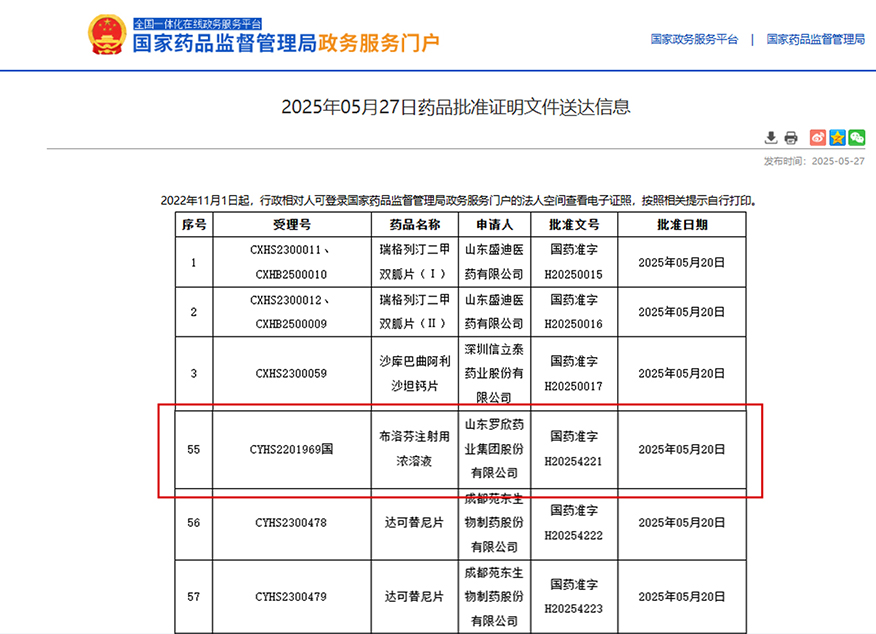Select approval number 国药准字H20254221
Viewport: 876px width, 634px height.
(572, 450)
